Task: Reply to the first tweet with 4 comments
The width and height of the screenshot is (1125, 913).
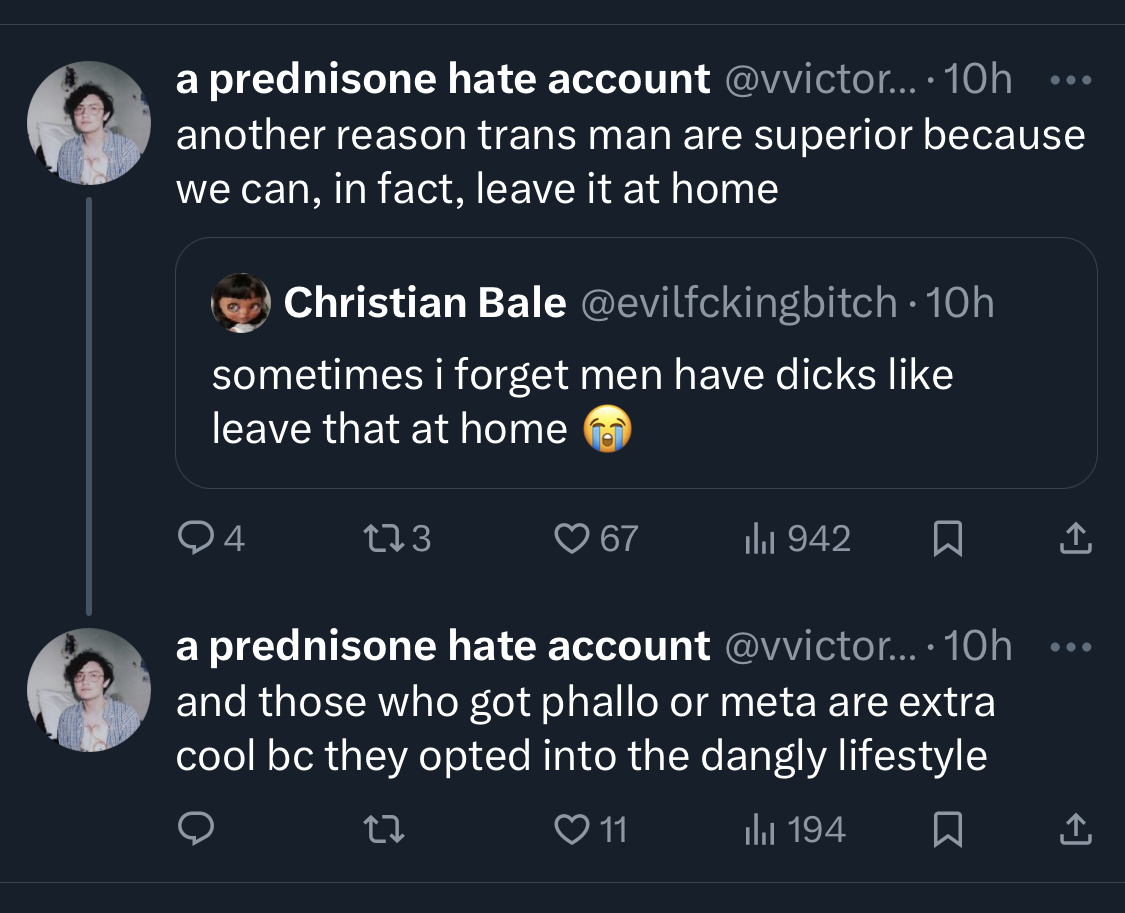Action: (211, 538)
